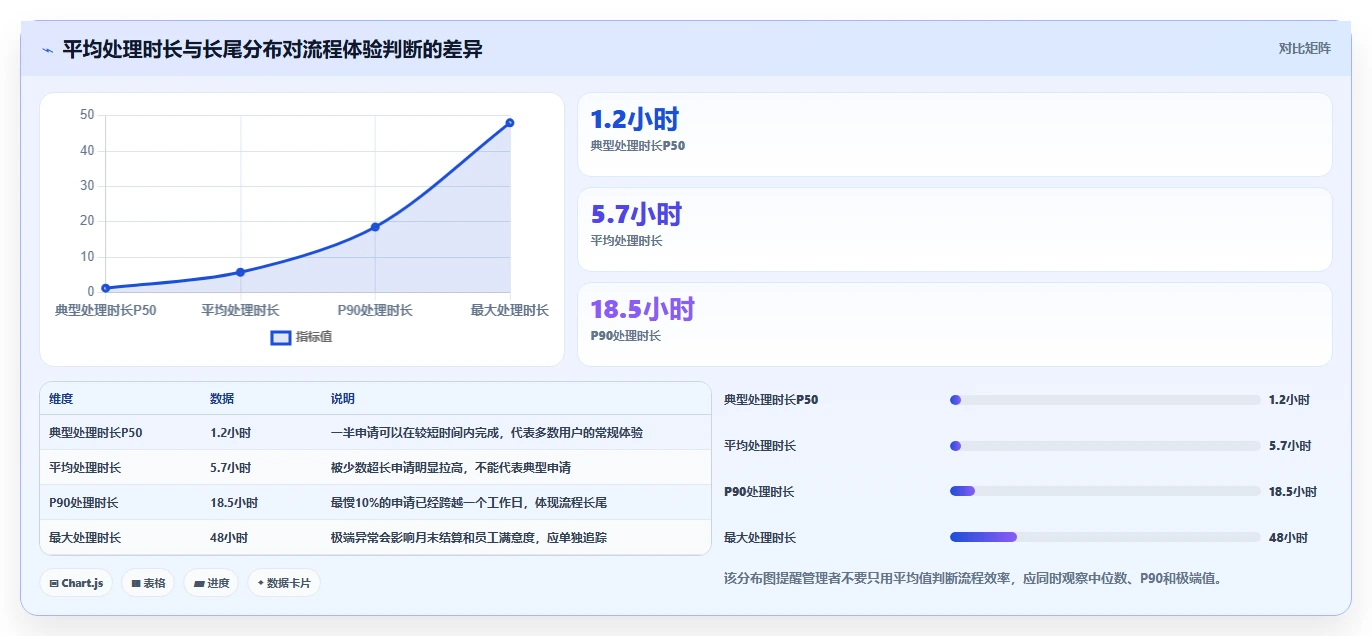1372x636 pixels.
Task: Click the 18.5小时 progress bar for P90处理时长
Action: 1105,492
